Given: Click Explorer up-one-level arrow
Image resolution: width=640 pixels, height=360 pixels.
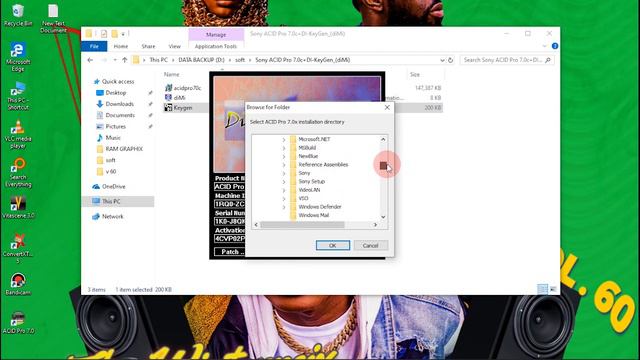Looking at the screenshot, I should pos(124,60).
